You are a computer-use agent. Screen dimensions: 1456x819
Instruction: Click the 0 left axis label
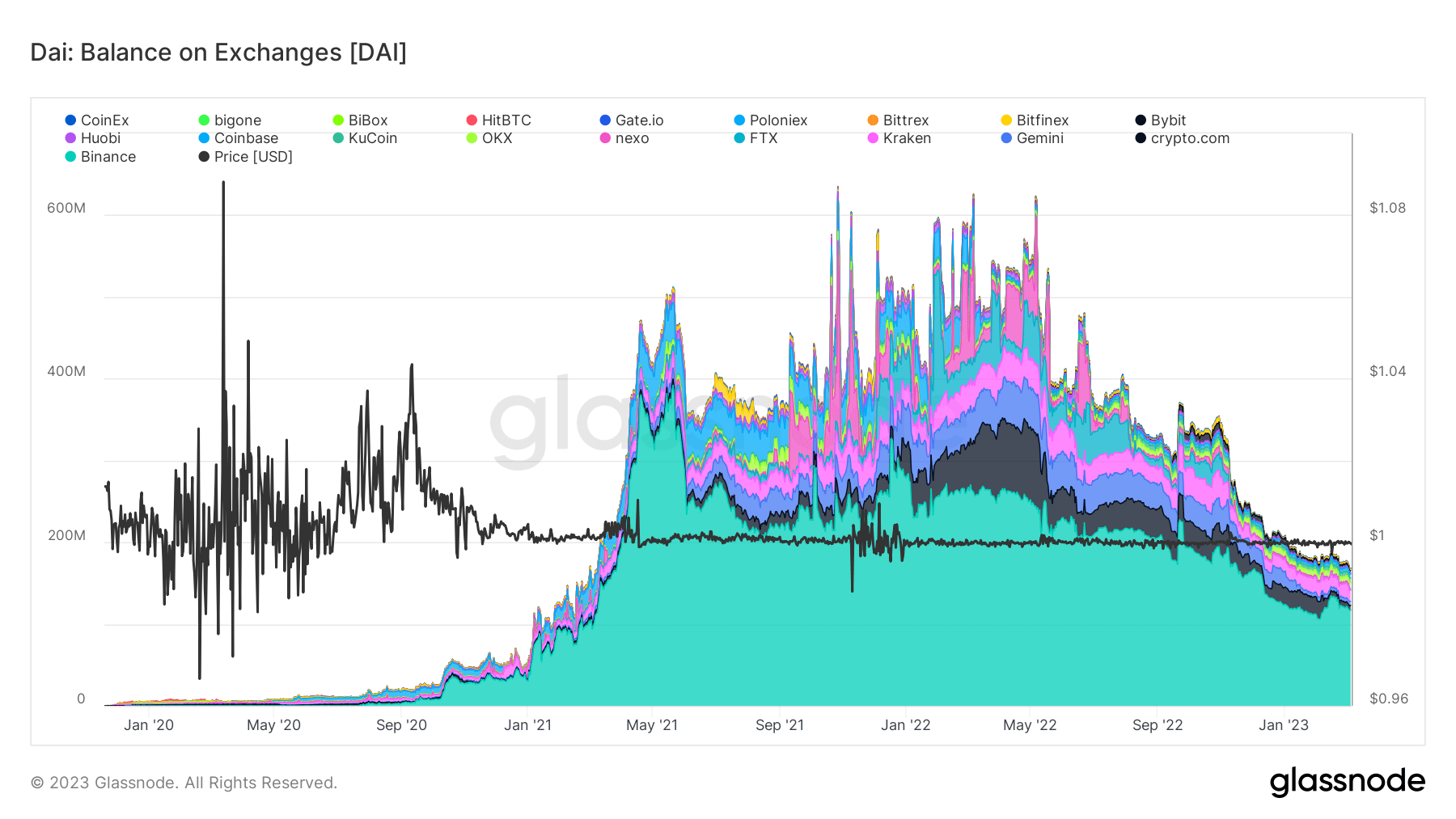click(81, 699)
